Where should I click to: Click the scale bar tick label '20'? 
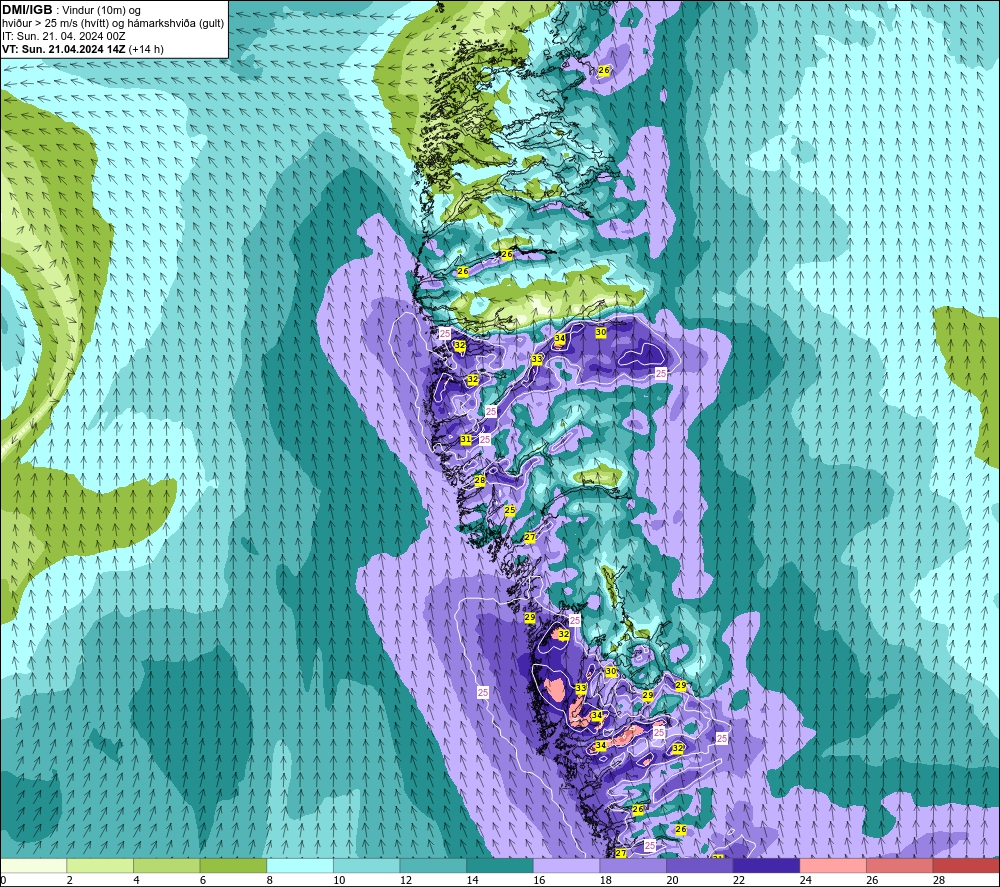[x=672, y=880]
